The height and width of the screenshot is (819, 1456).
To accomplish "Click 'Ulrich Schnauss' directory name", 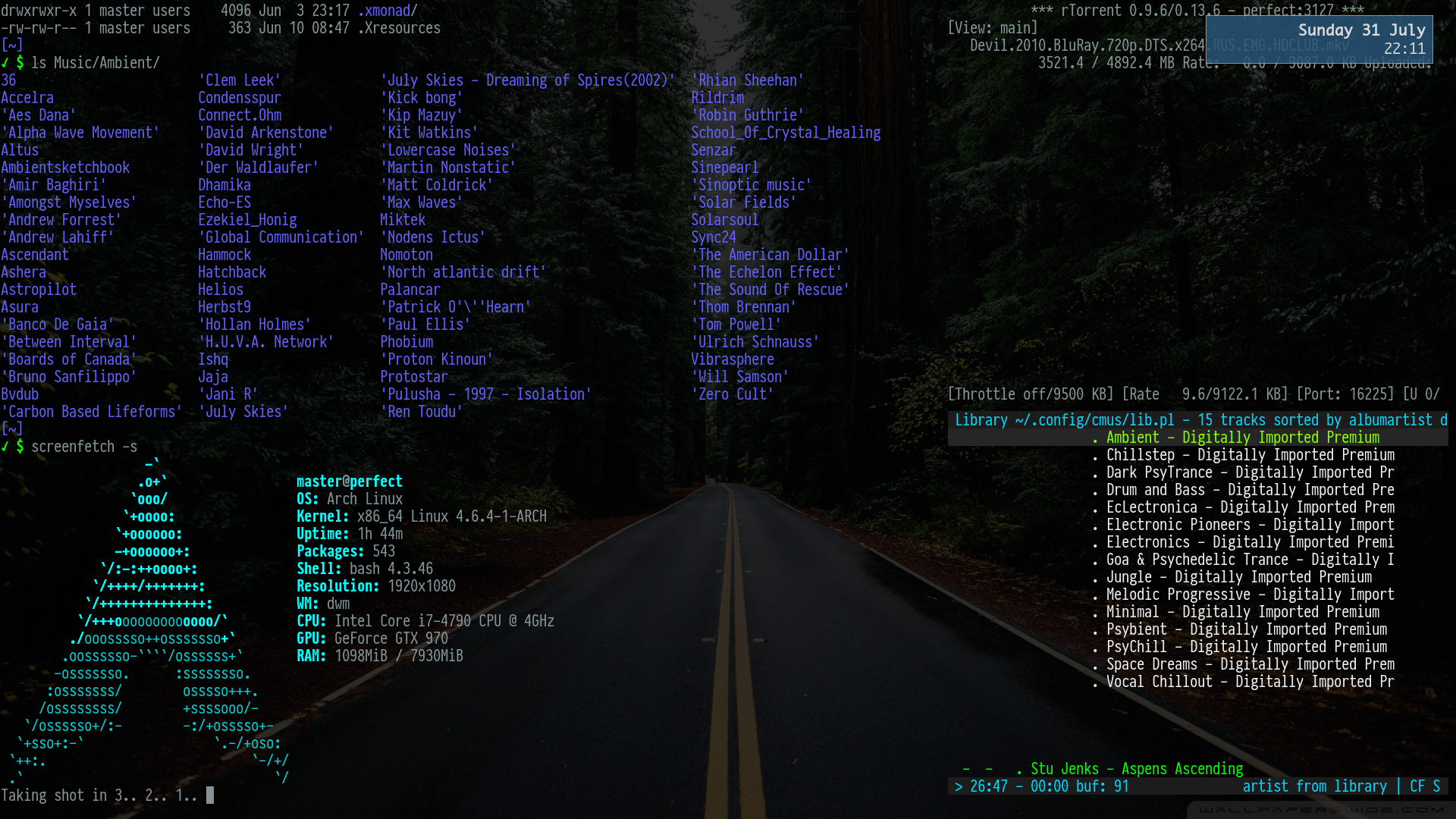I will coord(755,342).
